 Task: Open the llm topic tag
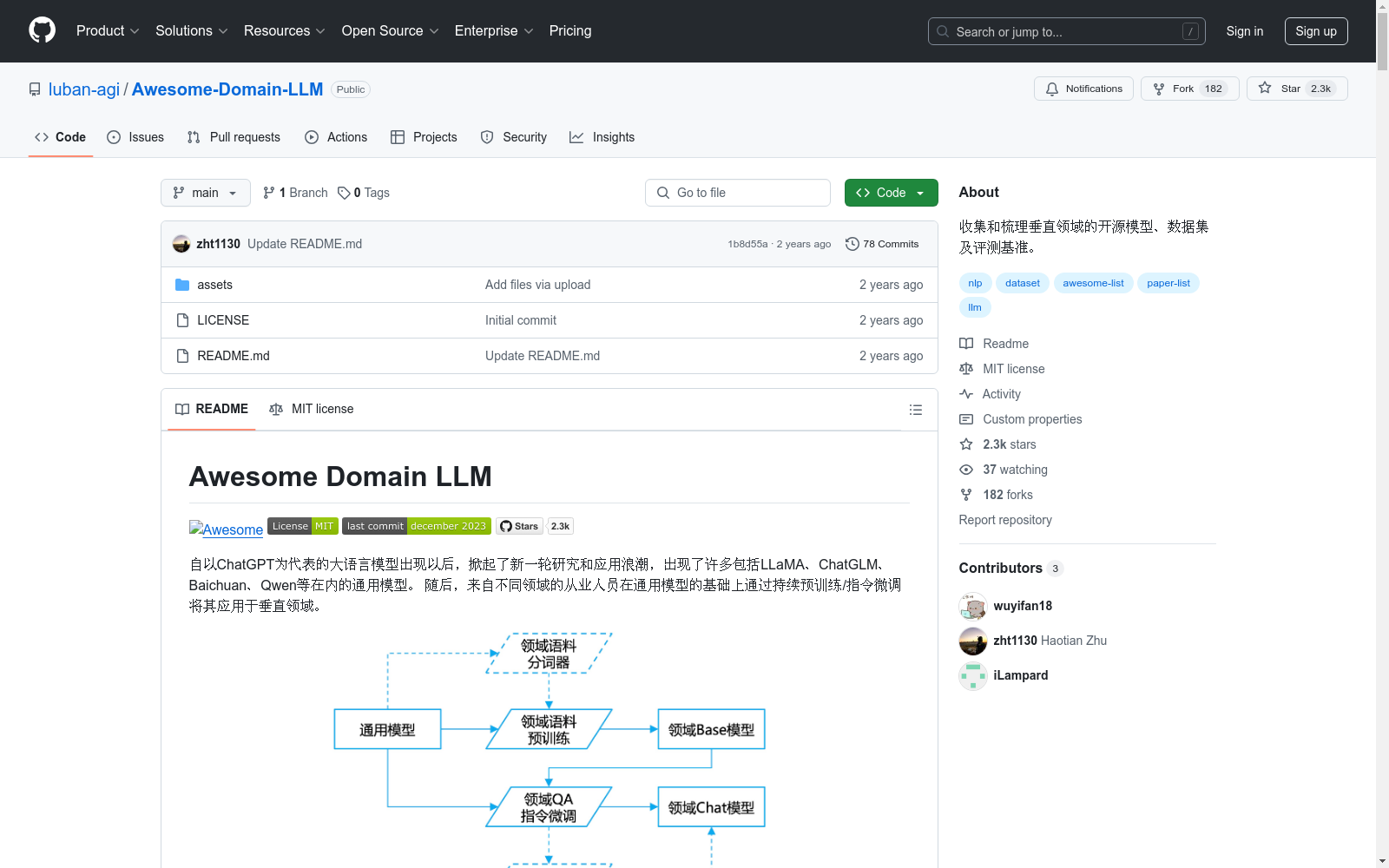click(x=975, y=307)
